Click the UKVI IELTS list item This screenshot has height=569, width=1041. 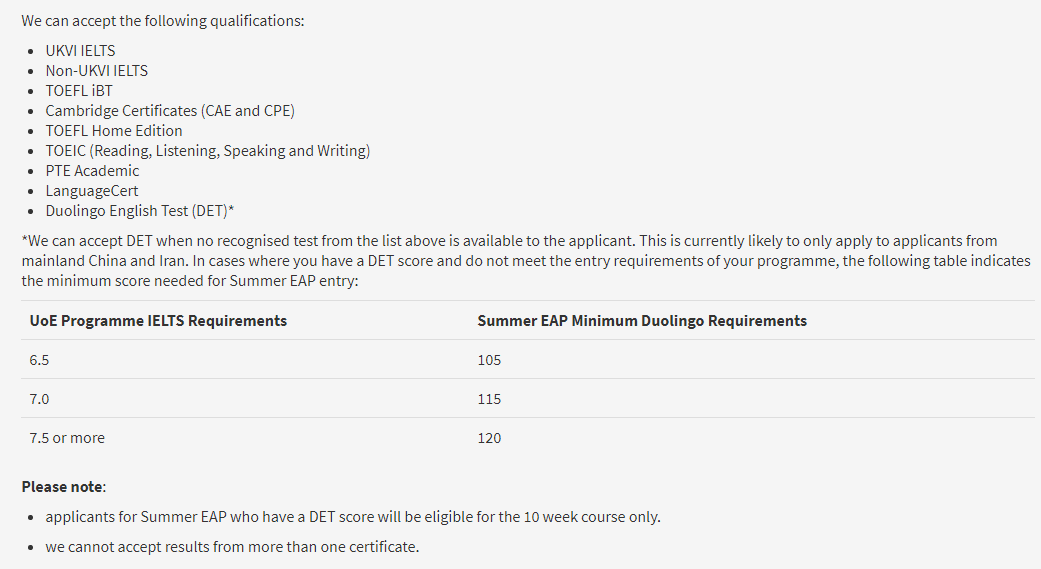coord(80,51)
